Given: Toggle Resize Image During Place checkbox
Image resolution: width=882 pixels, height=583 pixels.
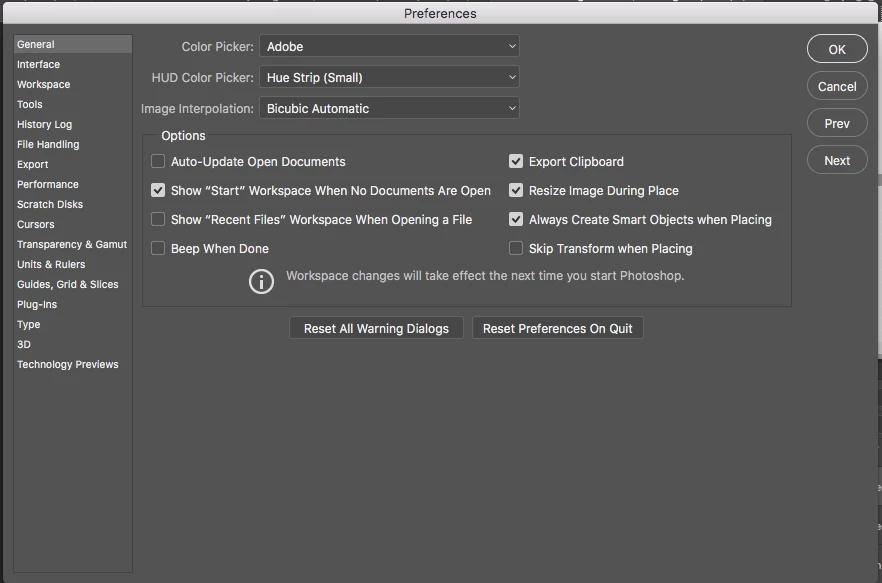Looking at the screenshot, I should point(516,191).
